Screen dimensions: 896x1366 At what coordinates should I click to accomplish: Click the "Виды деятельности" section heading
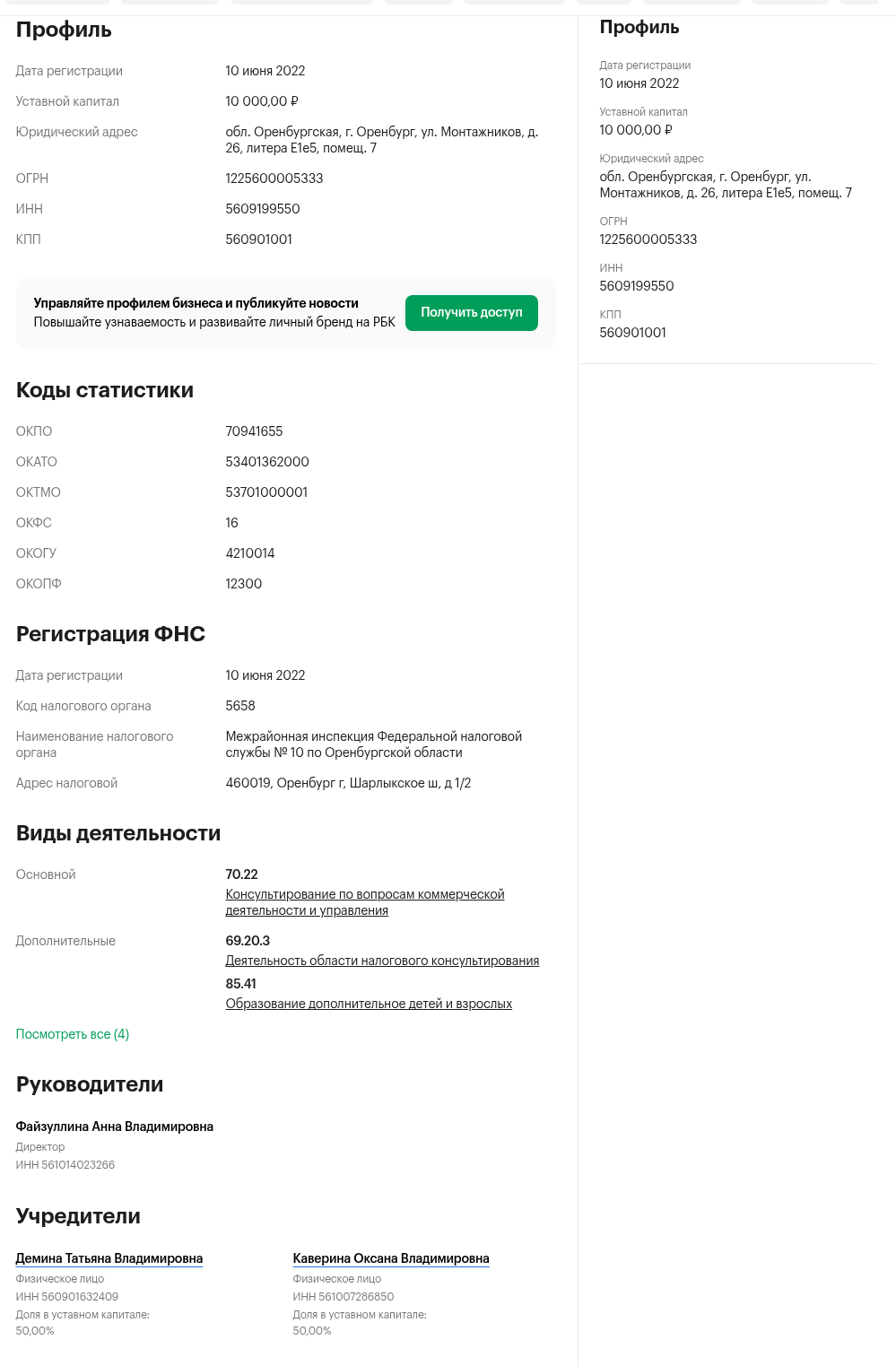(117, 833)
